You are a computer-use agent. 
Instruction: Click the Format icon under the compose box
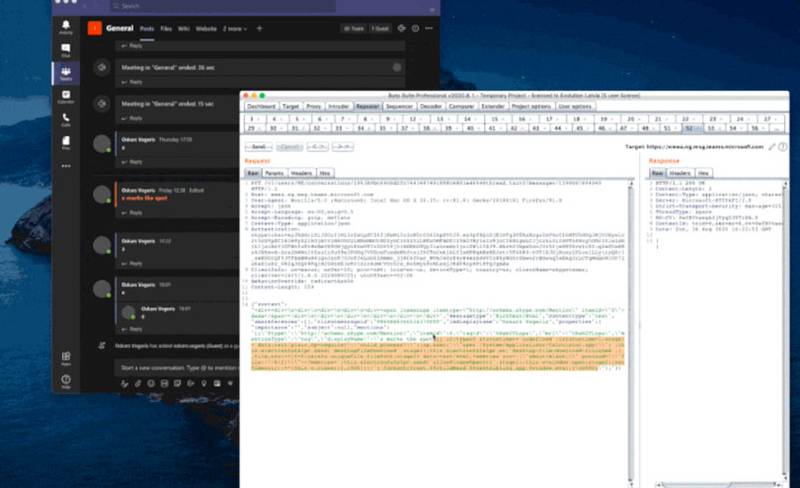click(x=124, y=383)
